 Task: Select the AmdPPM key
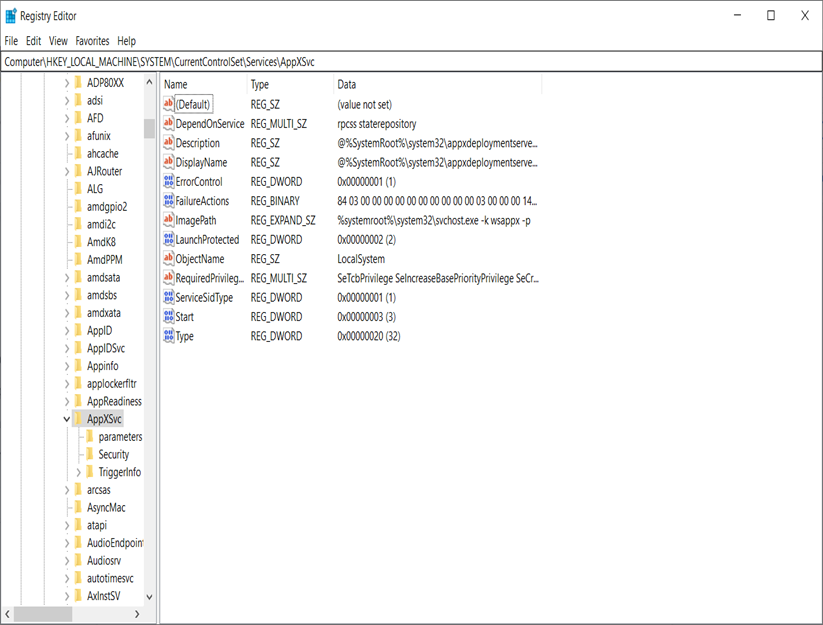point(104,259)
